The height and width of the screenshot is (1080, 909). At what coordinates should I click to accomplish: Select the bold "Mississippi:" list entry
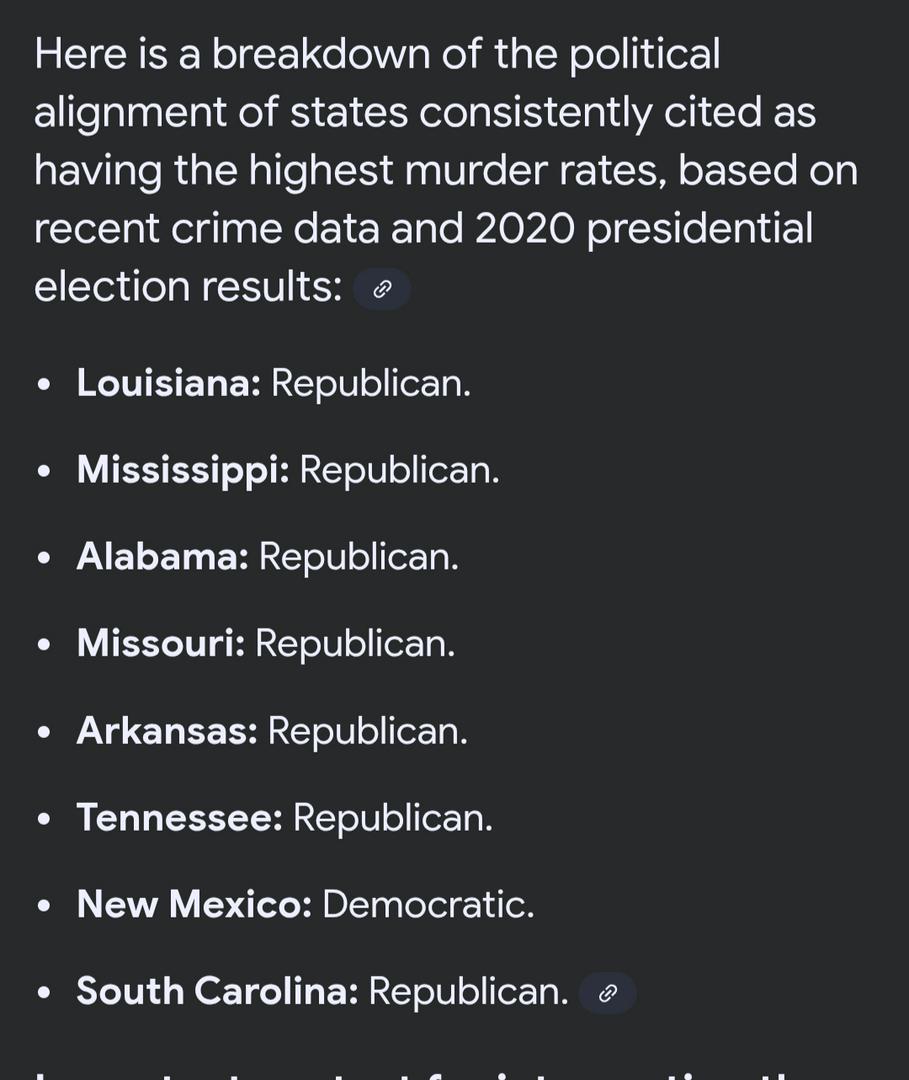pos(183,470)
